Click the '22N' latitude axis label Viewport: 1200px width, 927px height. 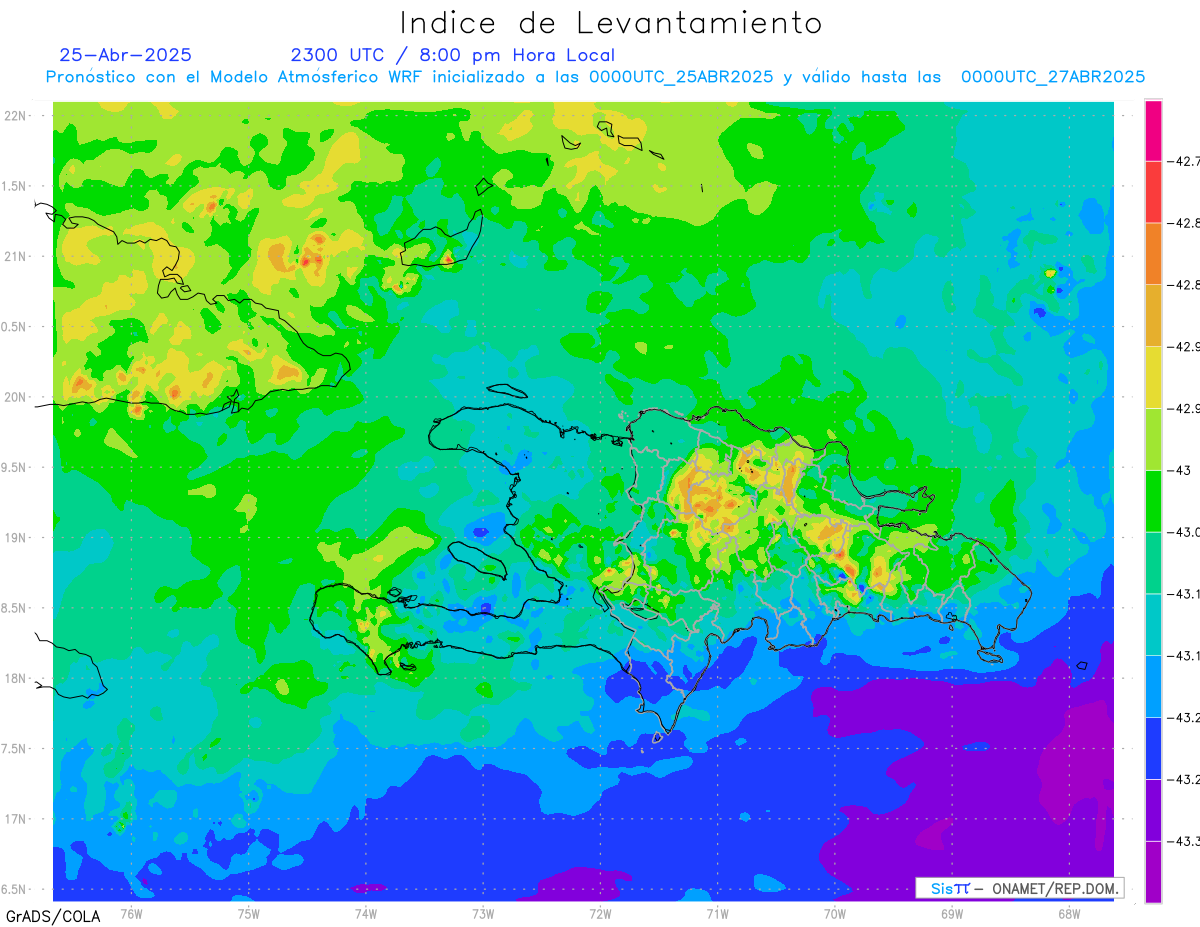point(15,115)
